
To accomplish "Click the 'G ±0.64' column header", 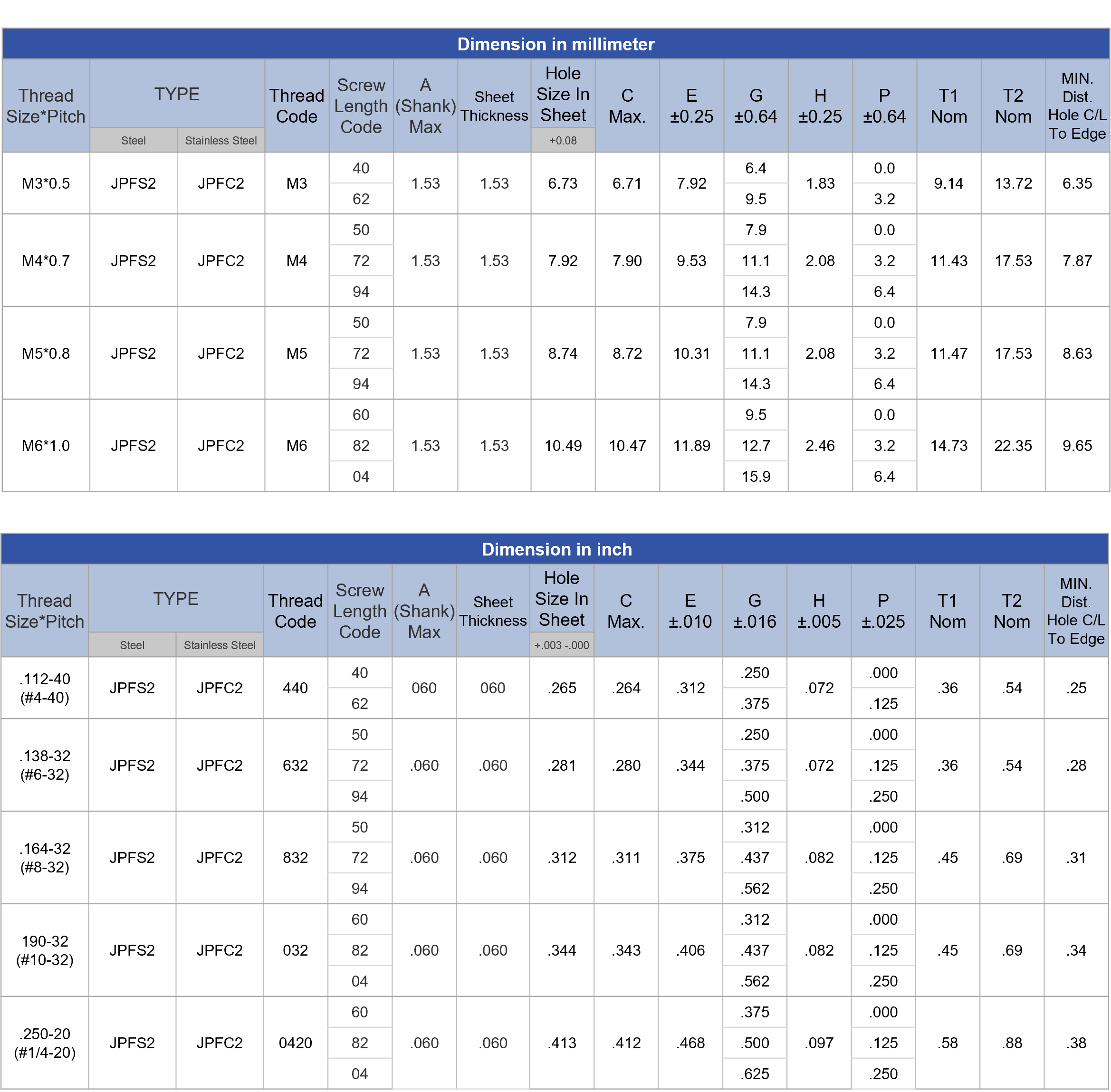I will tap(756, 106).
